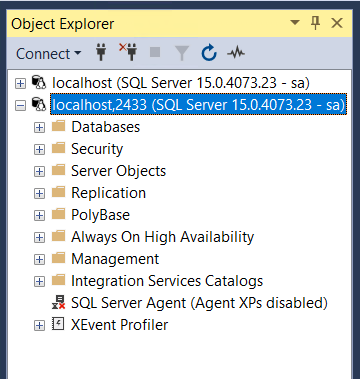Expand the PolyBase folder
This screenshot has height=379, width=360.
click(39, 216)
